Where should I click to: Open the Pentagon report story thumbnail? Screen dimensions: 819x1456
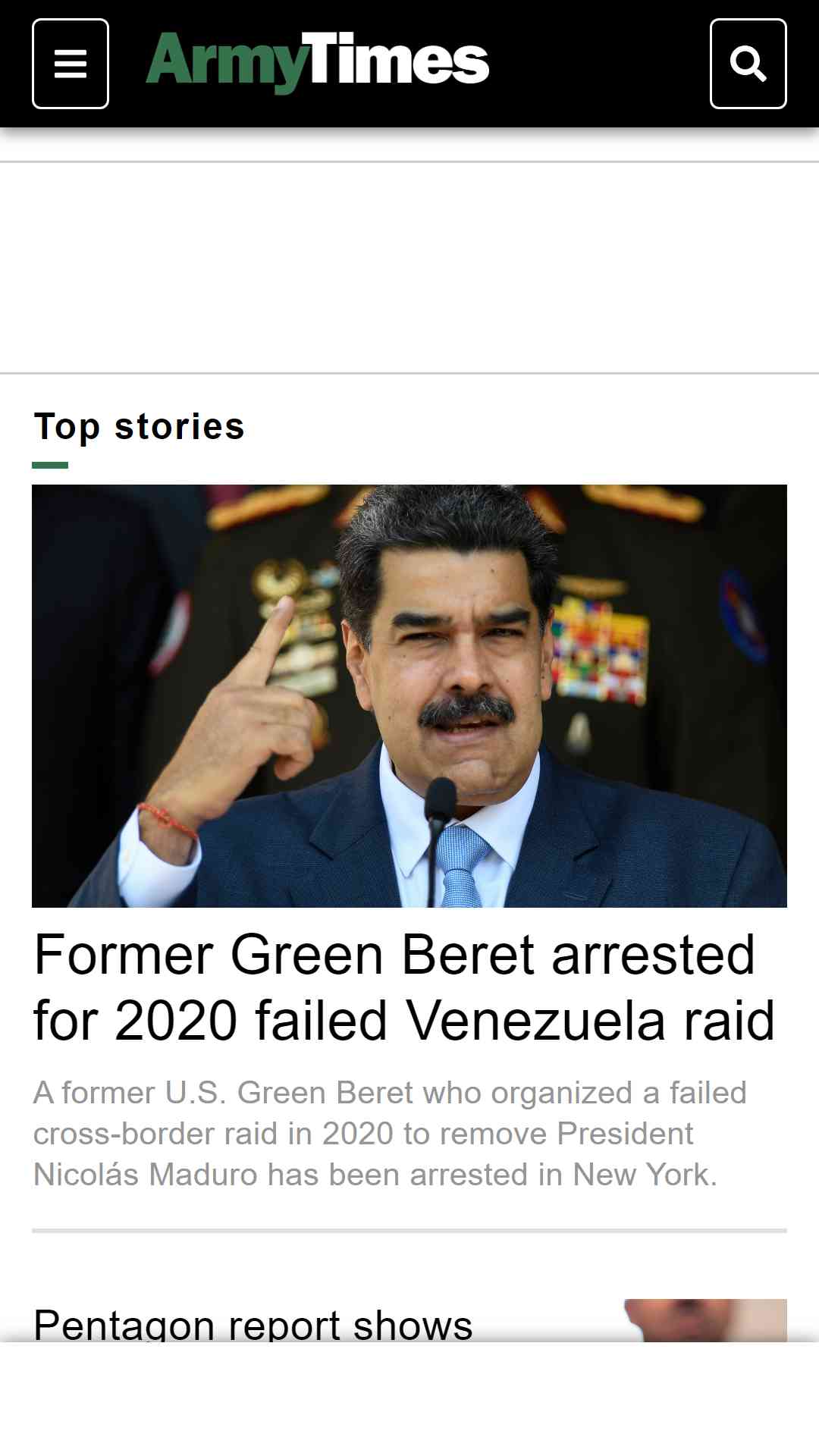point(705,1320)
